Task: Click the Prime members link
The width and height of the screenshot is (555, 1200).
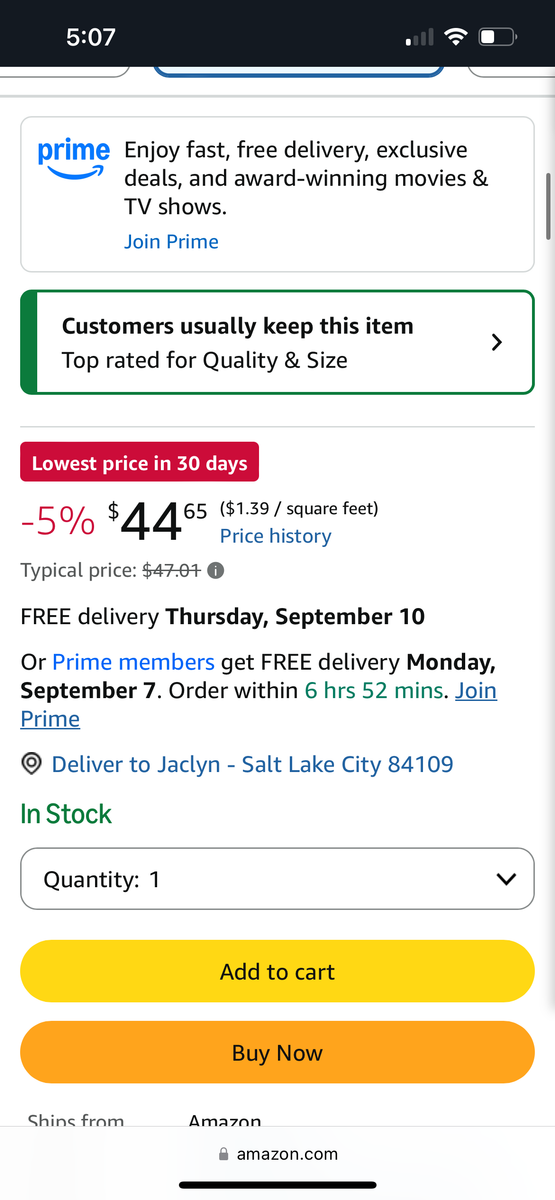Action: coord(133,662)
